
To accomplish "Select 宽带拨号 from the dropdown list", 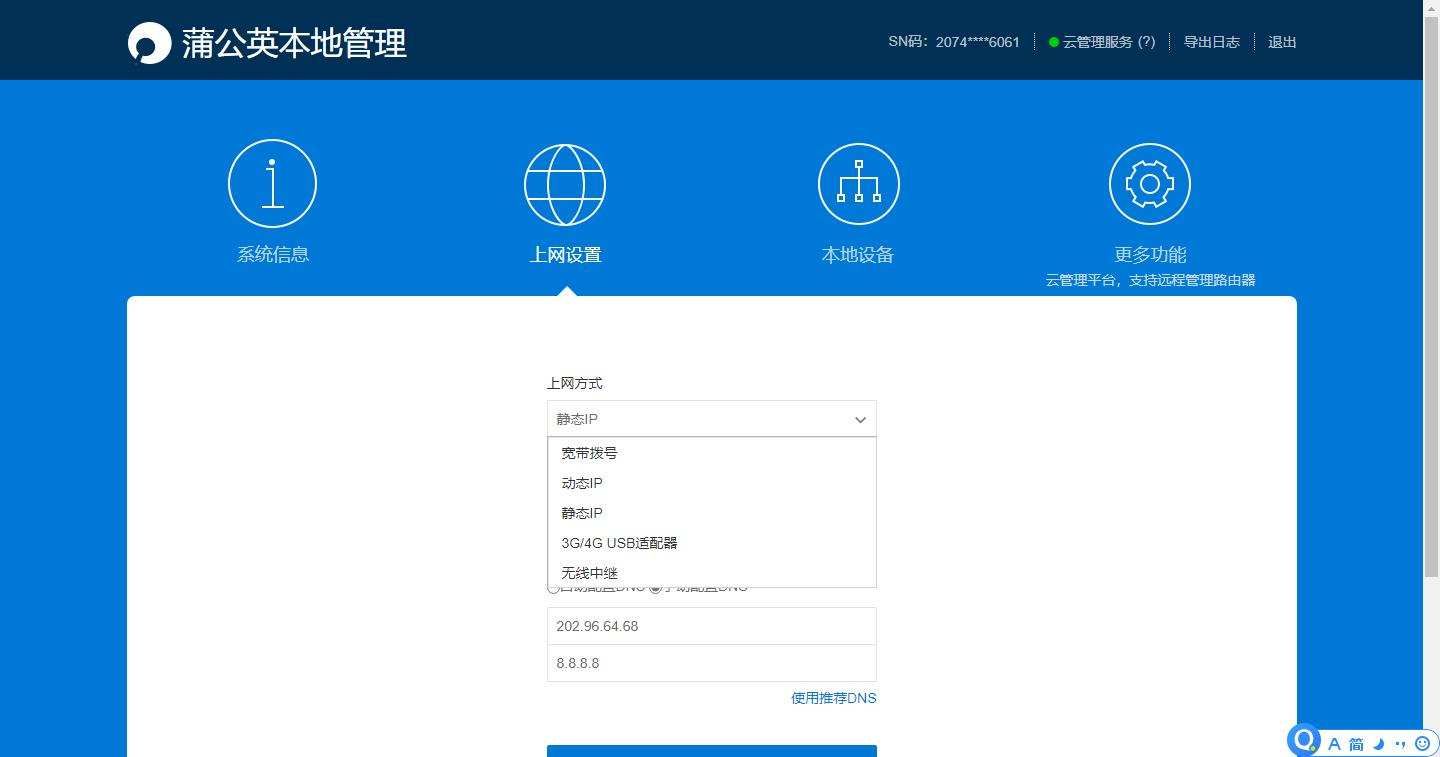I will [589, 453].
